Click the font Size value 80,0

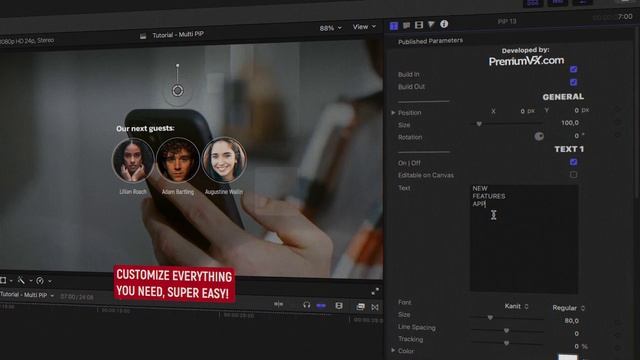571,321
